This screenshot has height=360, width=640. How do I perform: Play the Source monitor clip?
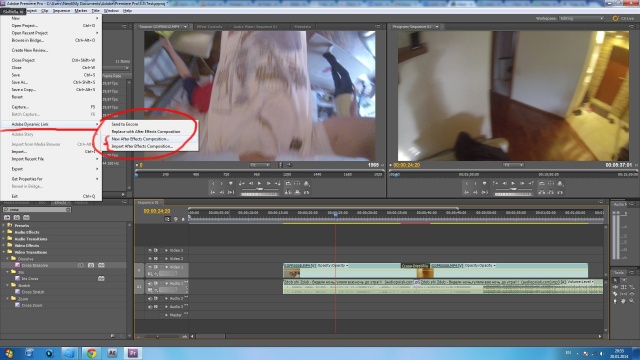tap(260, 184)
